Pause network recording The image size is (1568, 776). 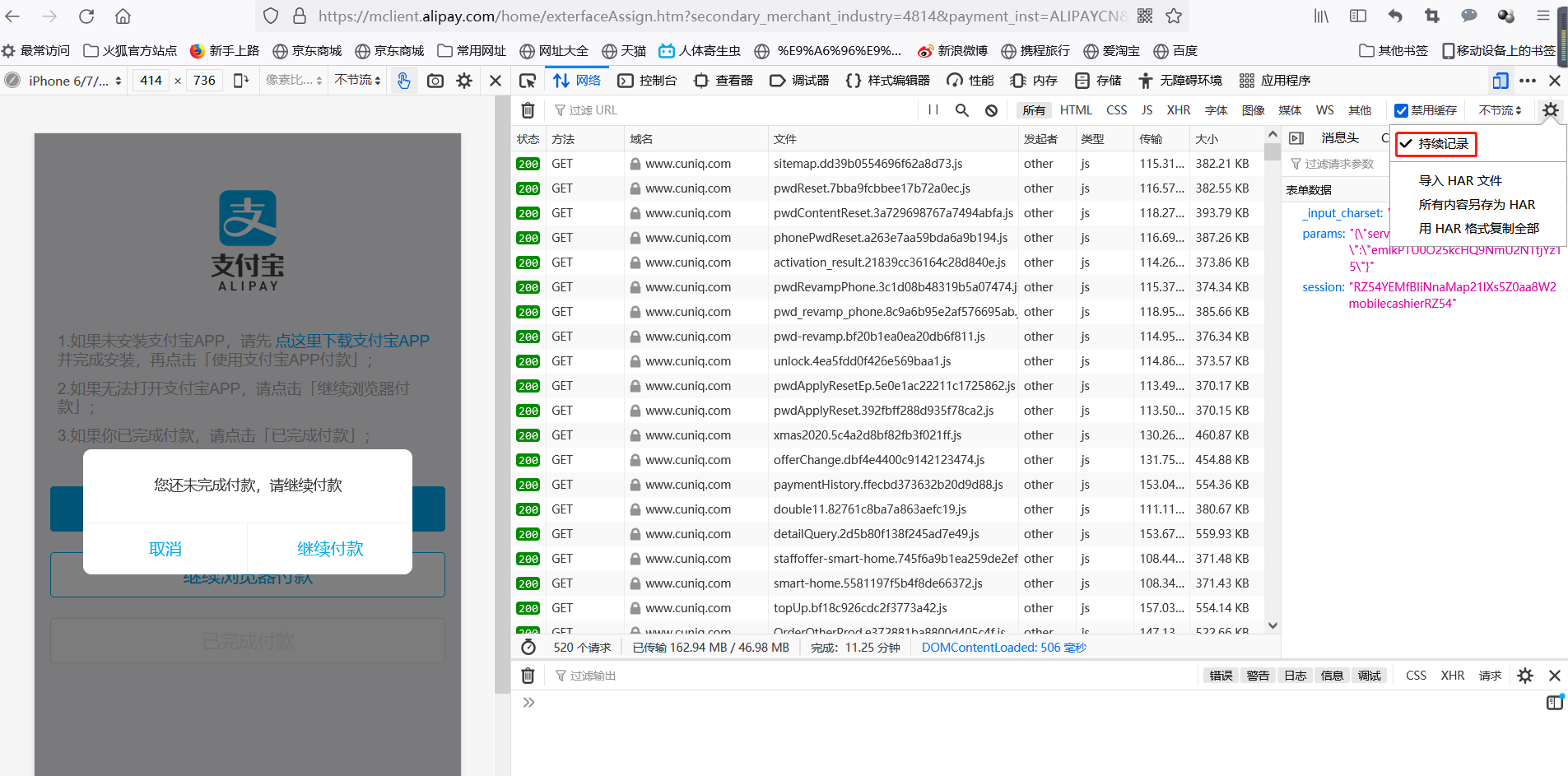pyautogui.click(x=933, y=109)
